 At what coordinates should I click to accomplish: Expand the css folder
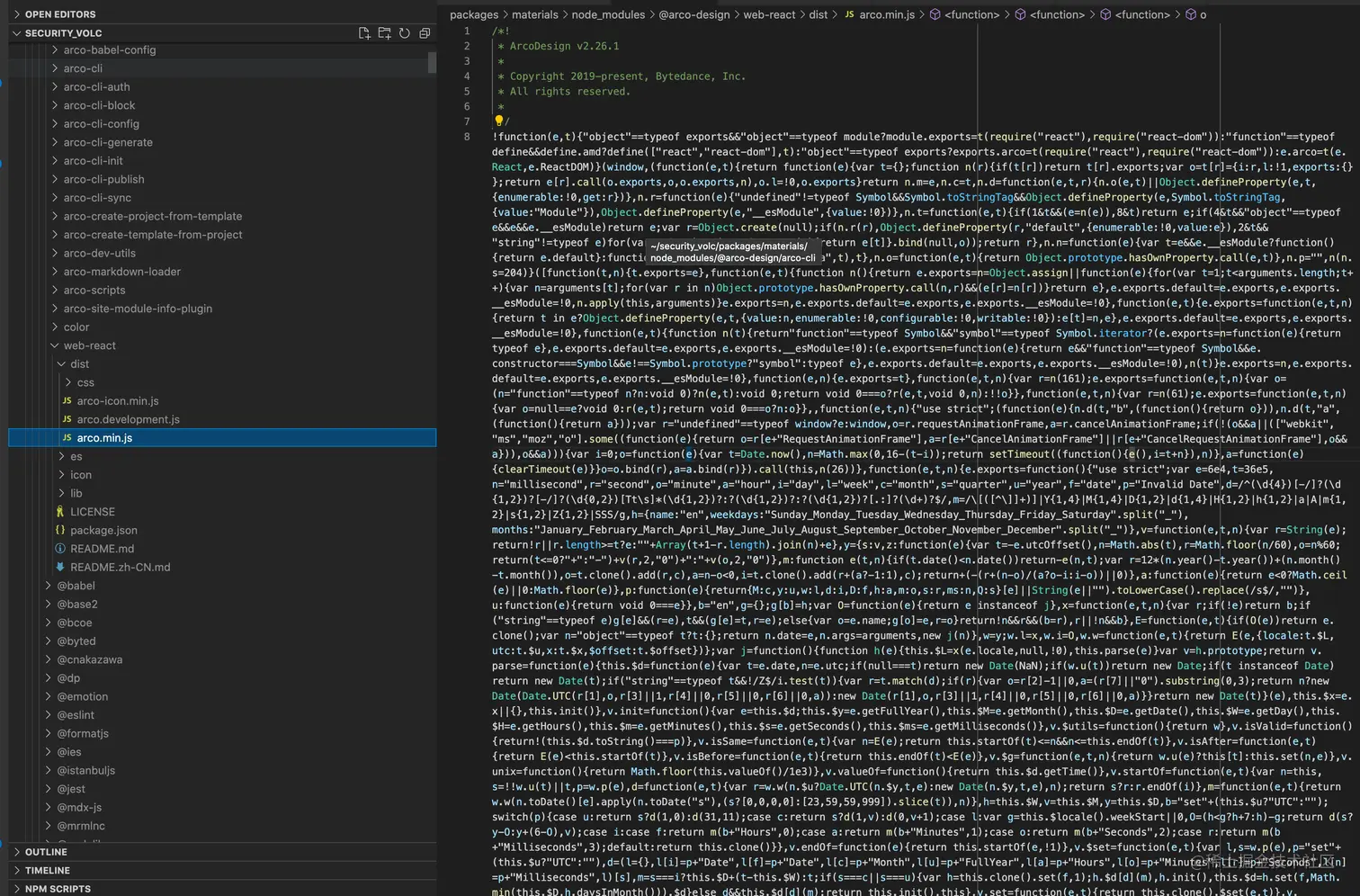click(x=67, y=382)
